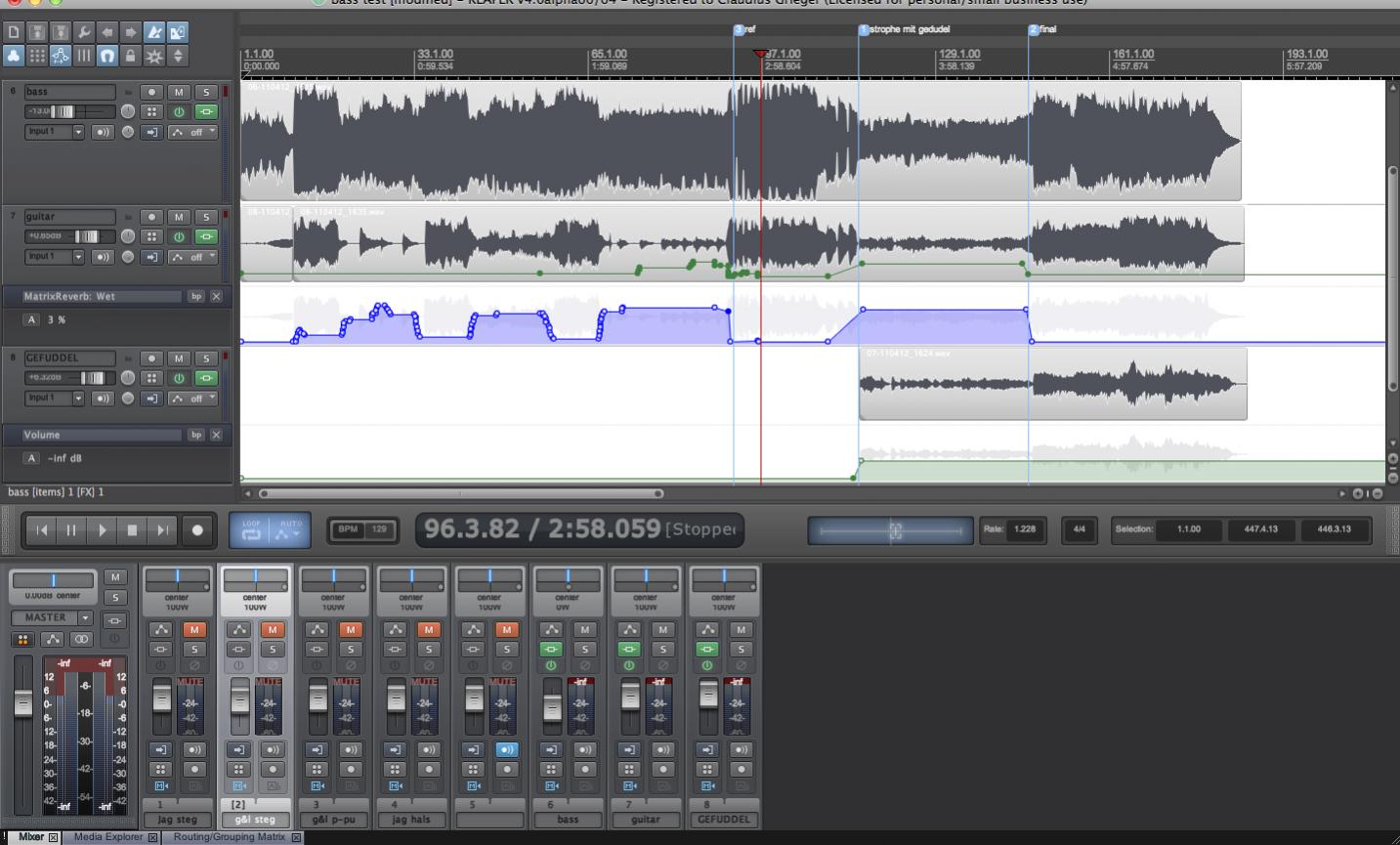The height and width of the screenshot is (845, 1400).
Task: Mute the guitar track in track panel
Action: pyautogui.click(x=179, y=217)
